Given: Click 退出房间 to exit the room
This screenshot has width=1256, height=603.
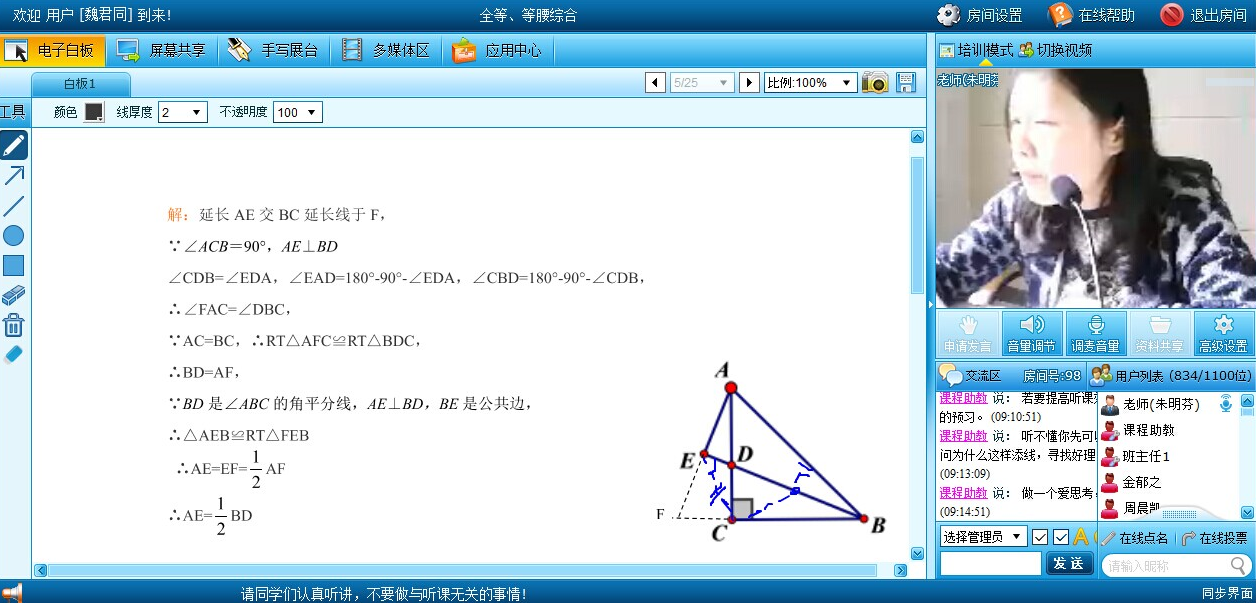Looking at the screenshot, I should pos(1204,15).
